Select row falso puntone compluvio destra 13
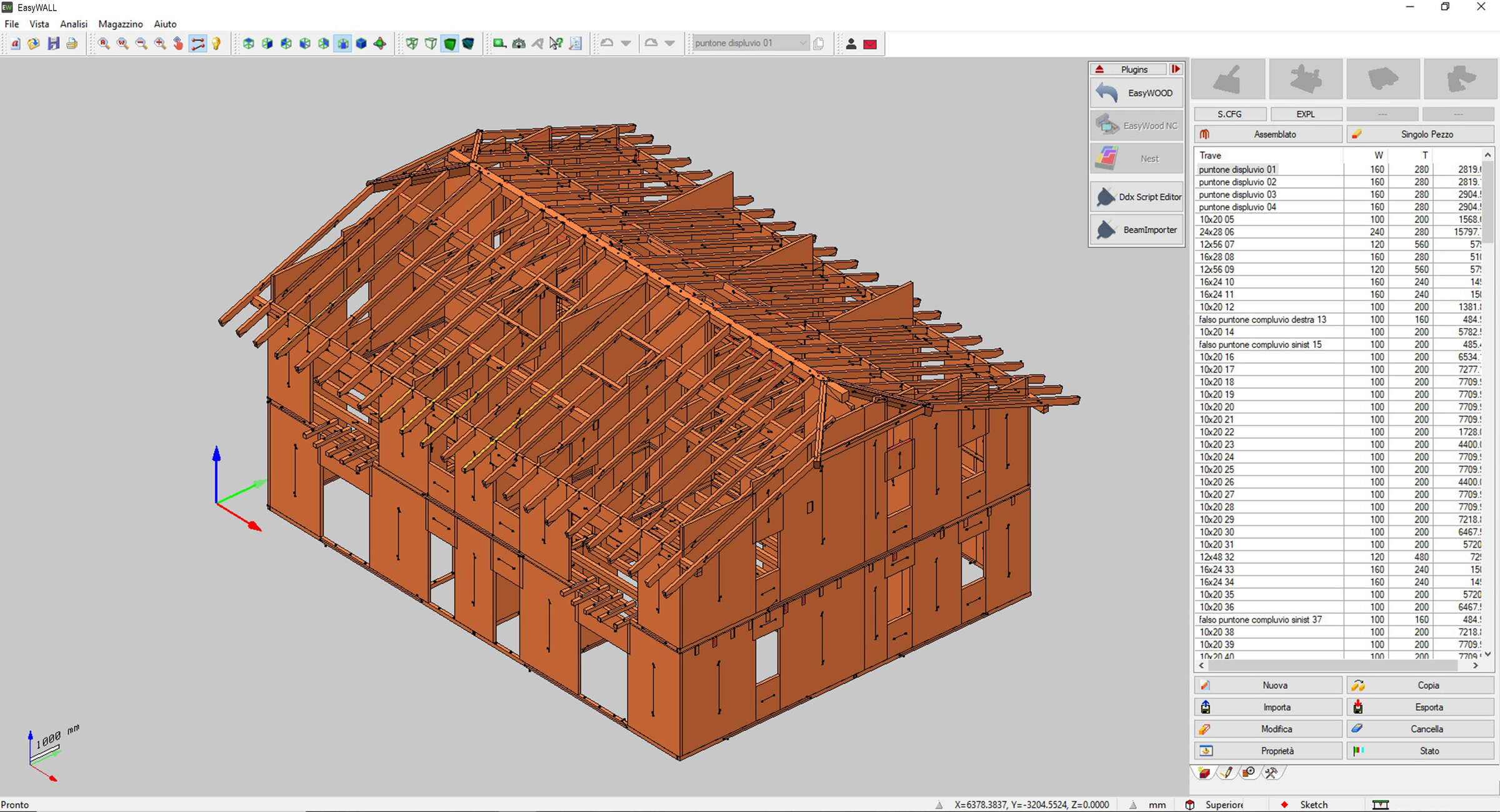Screen dimensions: 1500x812 click(x=1339, y=319)
